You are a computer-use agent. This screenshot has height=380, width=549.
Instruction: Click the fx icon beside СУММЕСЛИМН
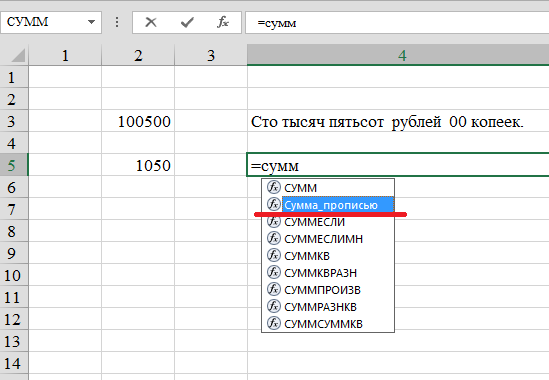coord(274,238)
